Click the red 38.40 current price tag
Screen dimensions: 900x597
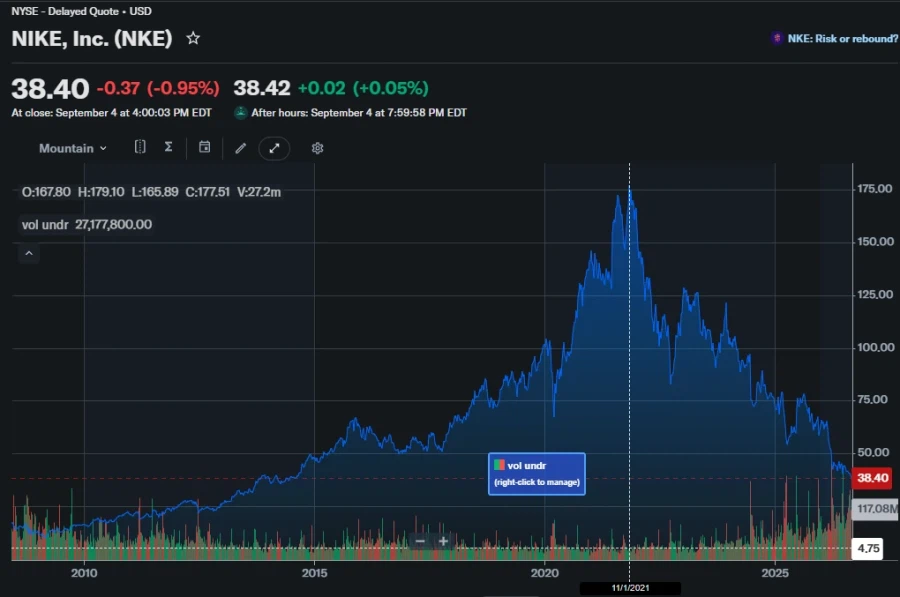pyautogui.click(x=872, y=478)
